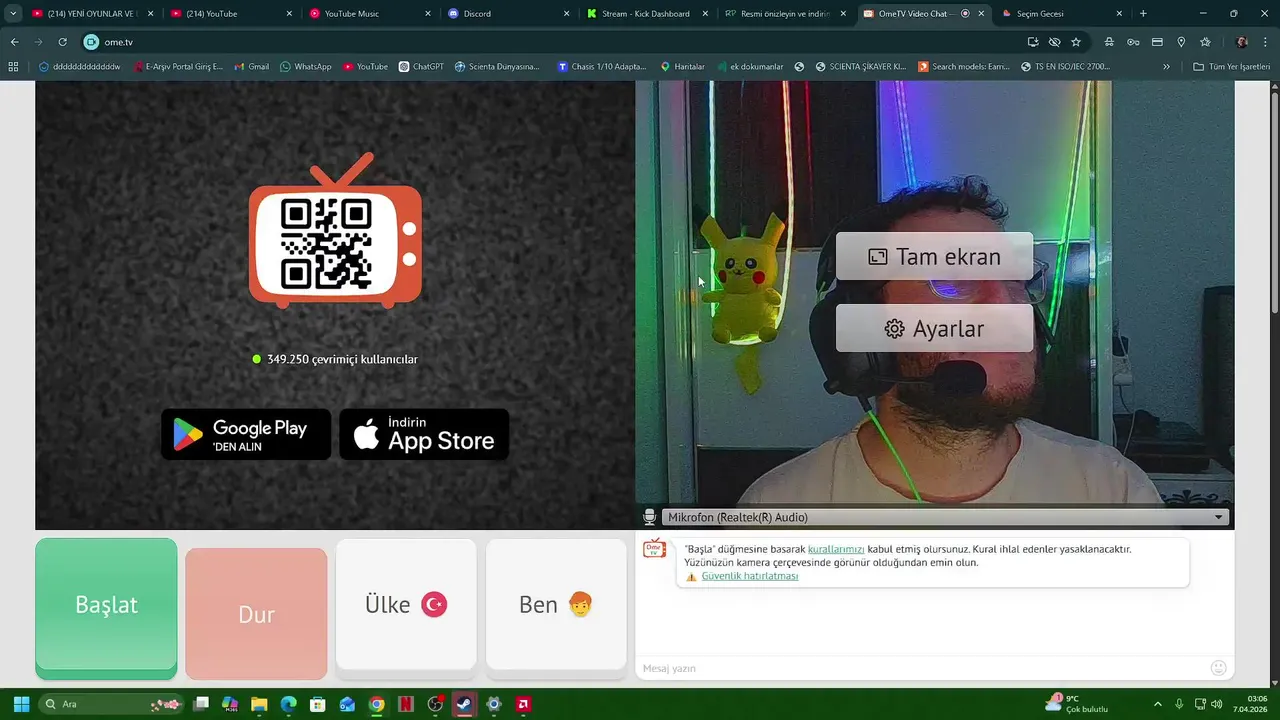The image size is (1280, 720).
Task: Show more bookmarks with chevron
Action: [1166, 67]
